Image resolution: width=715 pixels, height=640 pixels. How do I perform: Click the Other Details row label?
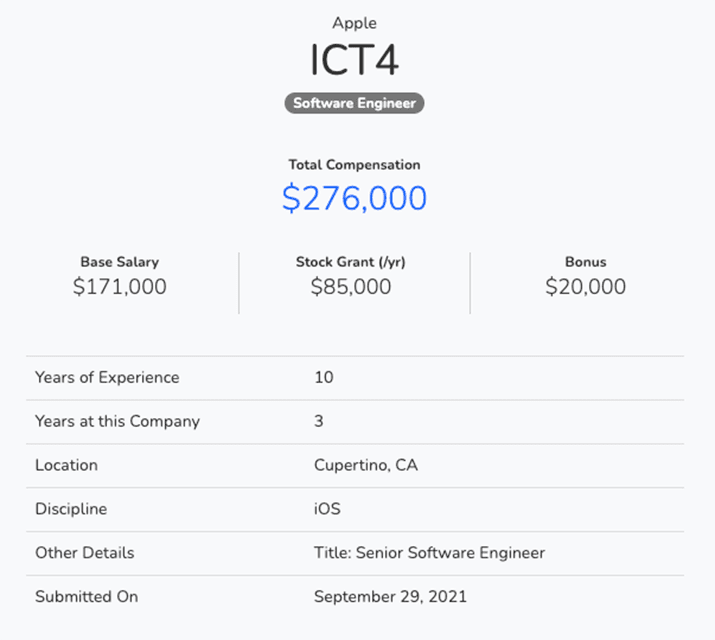(x=84, y=553)
